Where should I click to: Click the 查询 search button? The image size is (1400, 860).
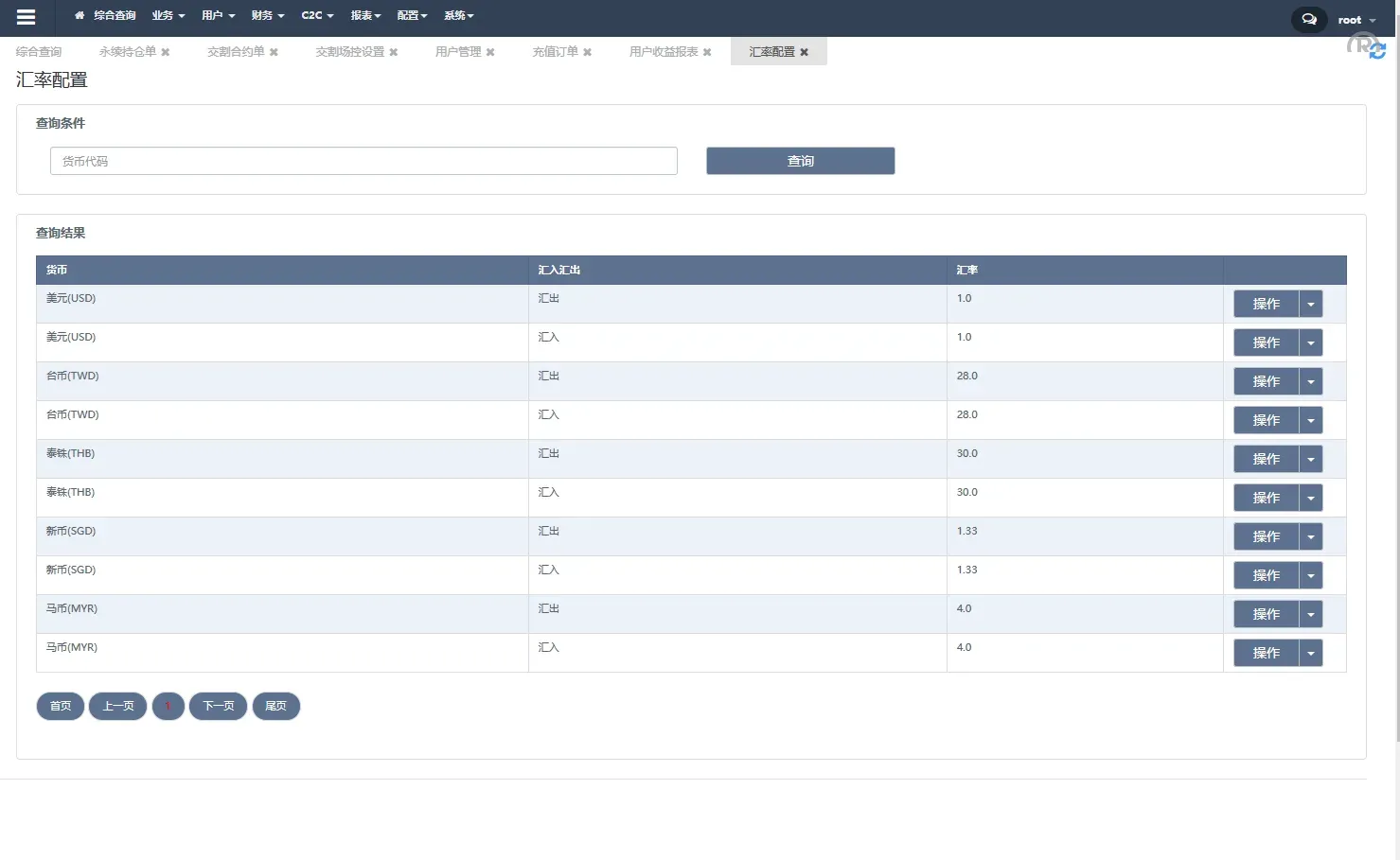[800, 161]
